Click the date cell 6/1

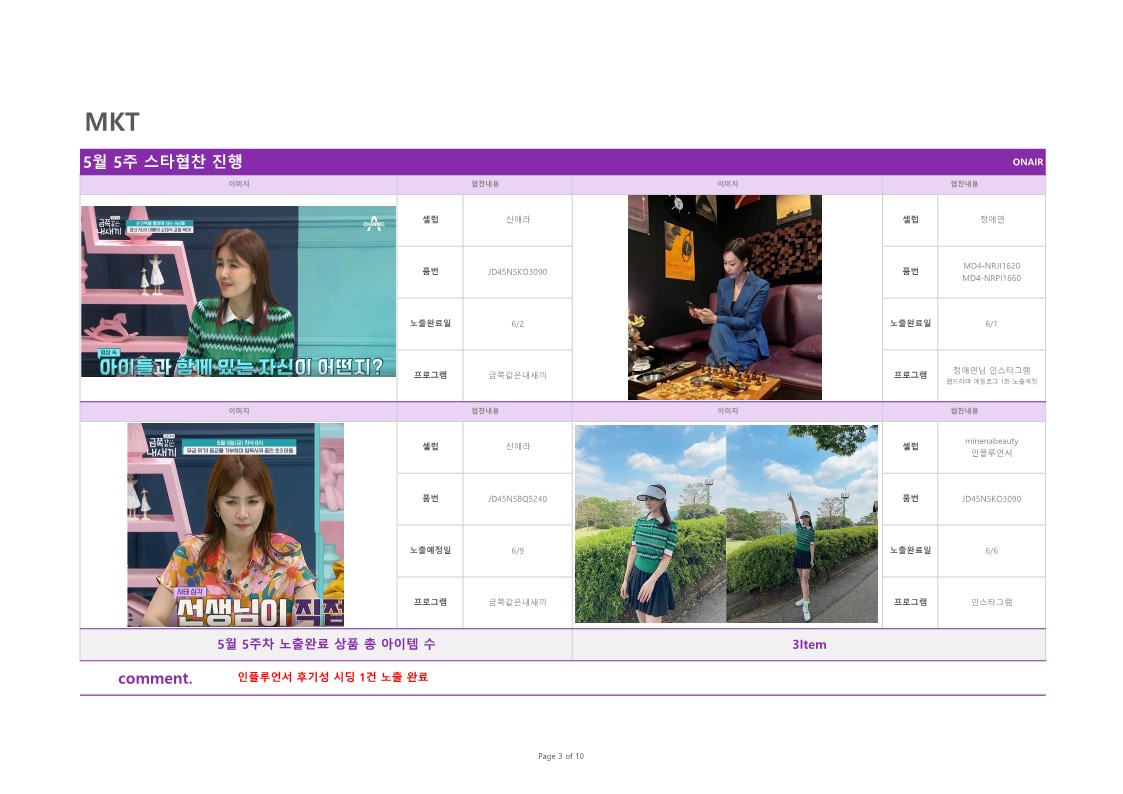coord(992,324)
